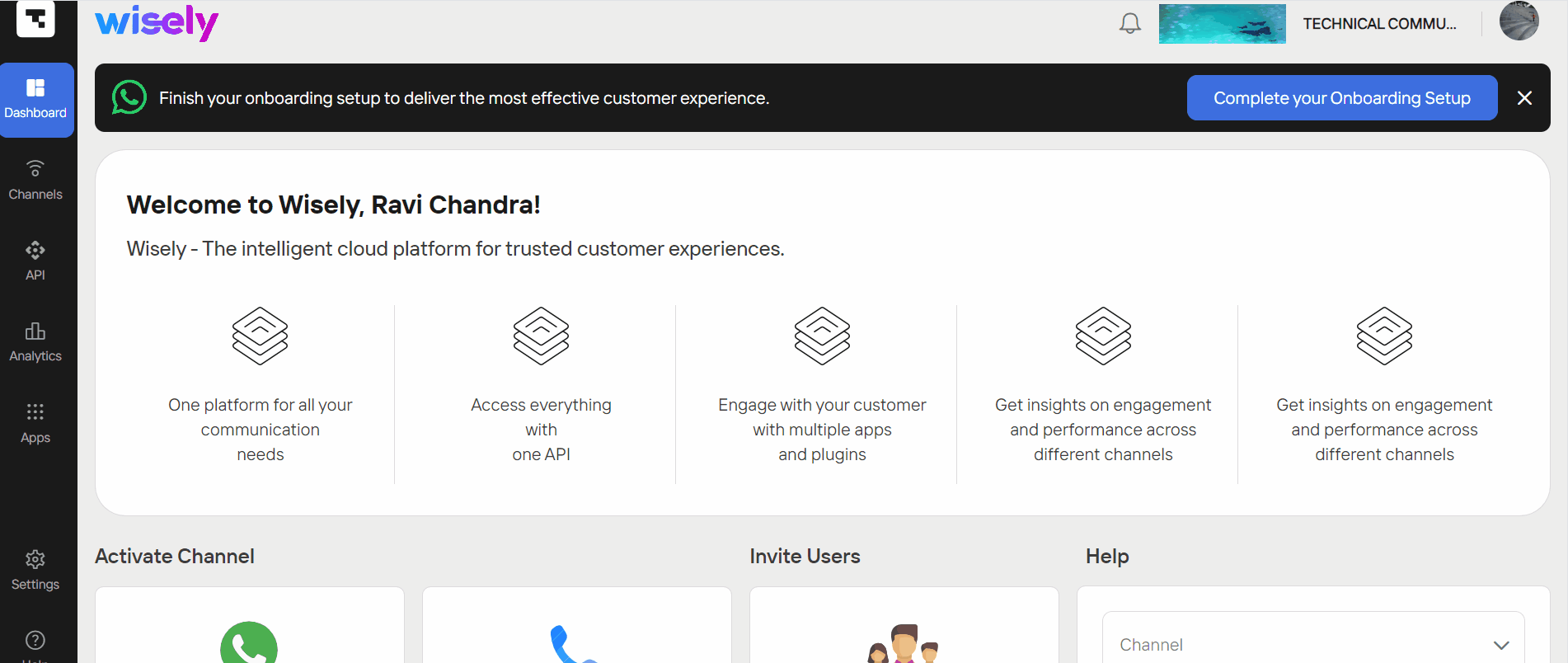Screen dimensions: 1568x663
Task: Click the WhatsApp icon in onboarding banner
Action: coord(129,97)
